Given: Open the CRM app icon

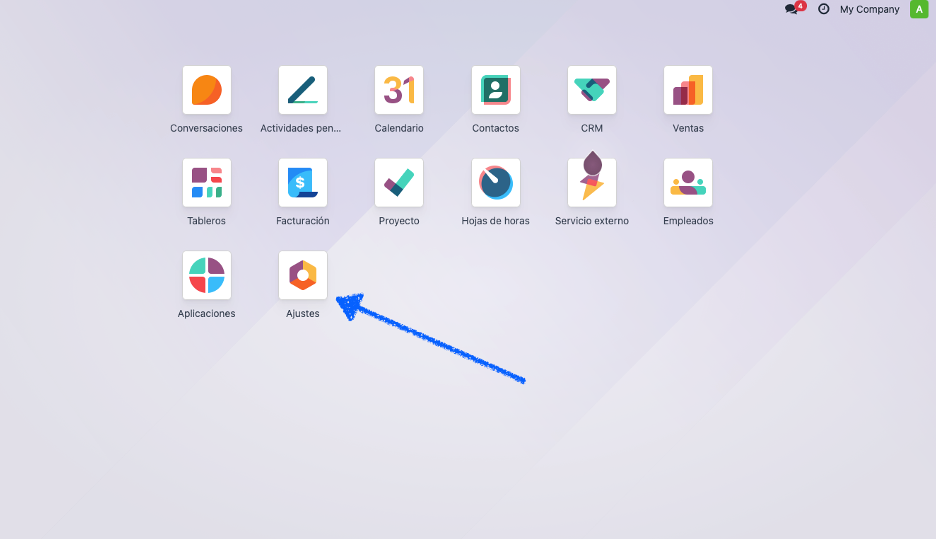Looking at the screenshot, I should click(x=592, y=90).
